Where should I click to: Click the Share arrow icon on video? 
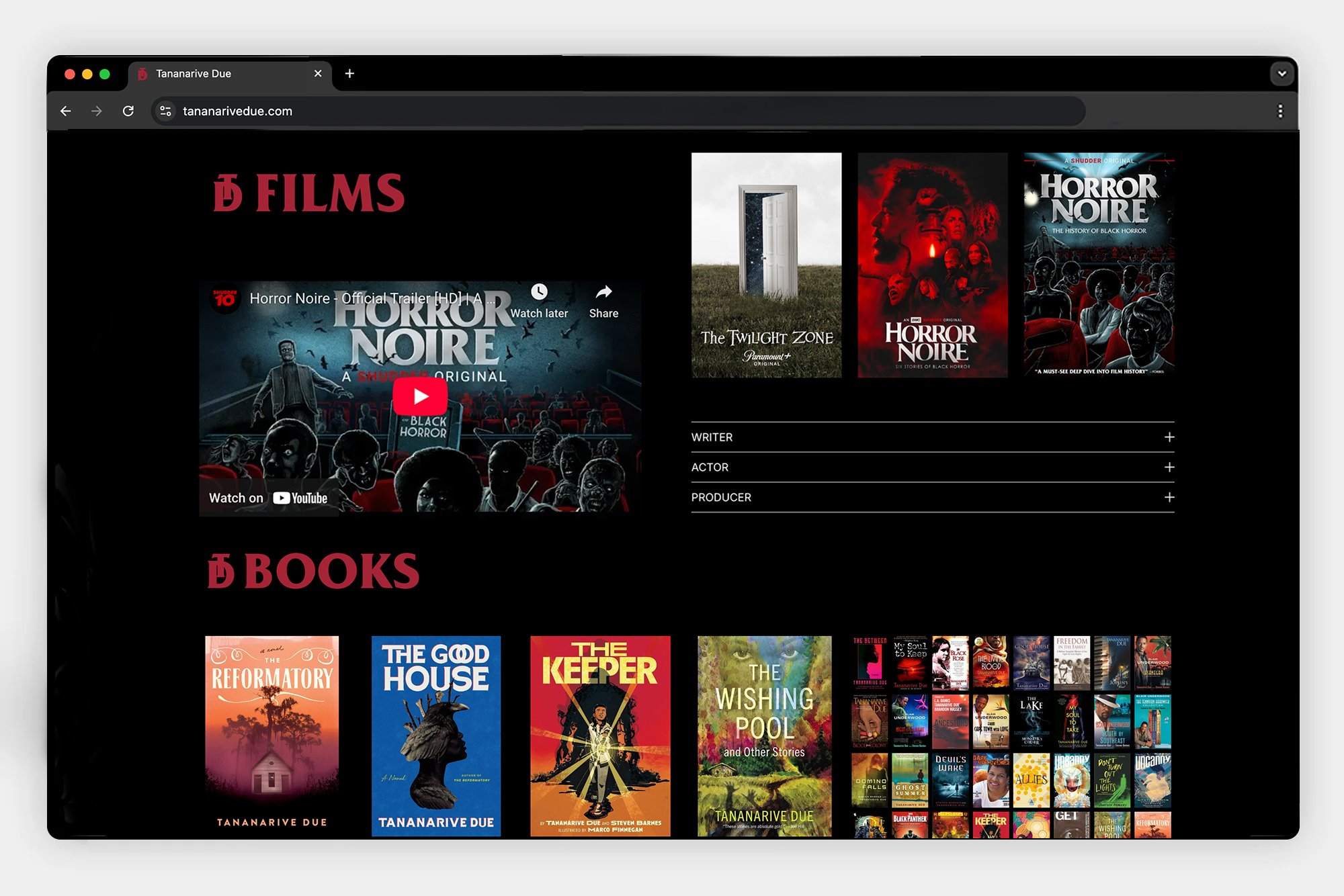(x=603, y=292)
